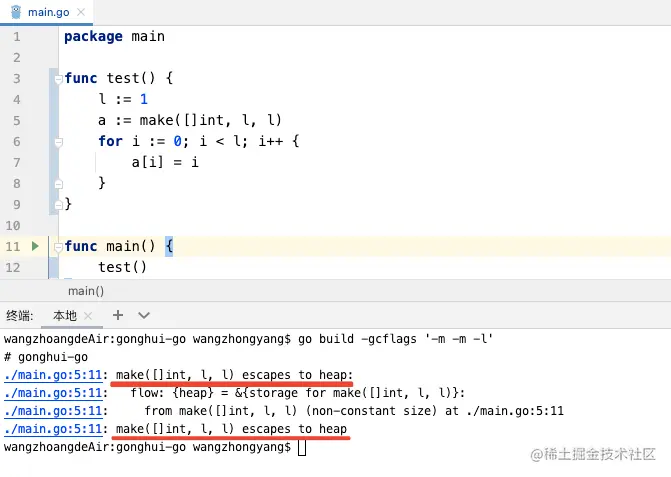Click 'make([]int, l, l)' code on line 5

pyautogui.click(x=211, y=120)
